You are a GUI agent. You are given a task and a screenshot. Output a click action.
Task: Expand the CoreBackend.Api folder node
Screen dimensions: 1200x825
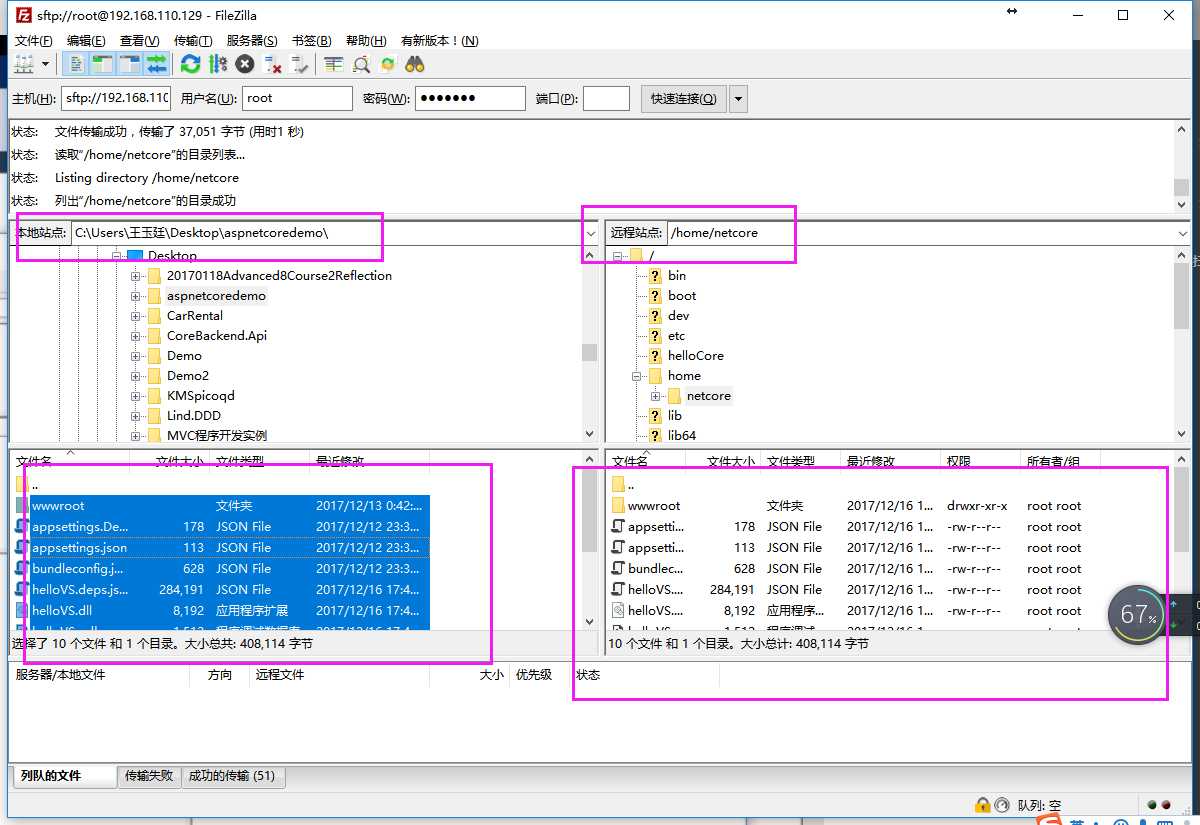[135, 336]
